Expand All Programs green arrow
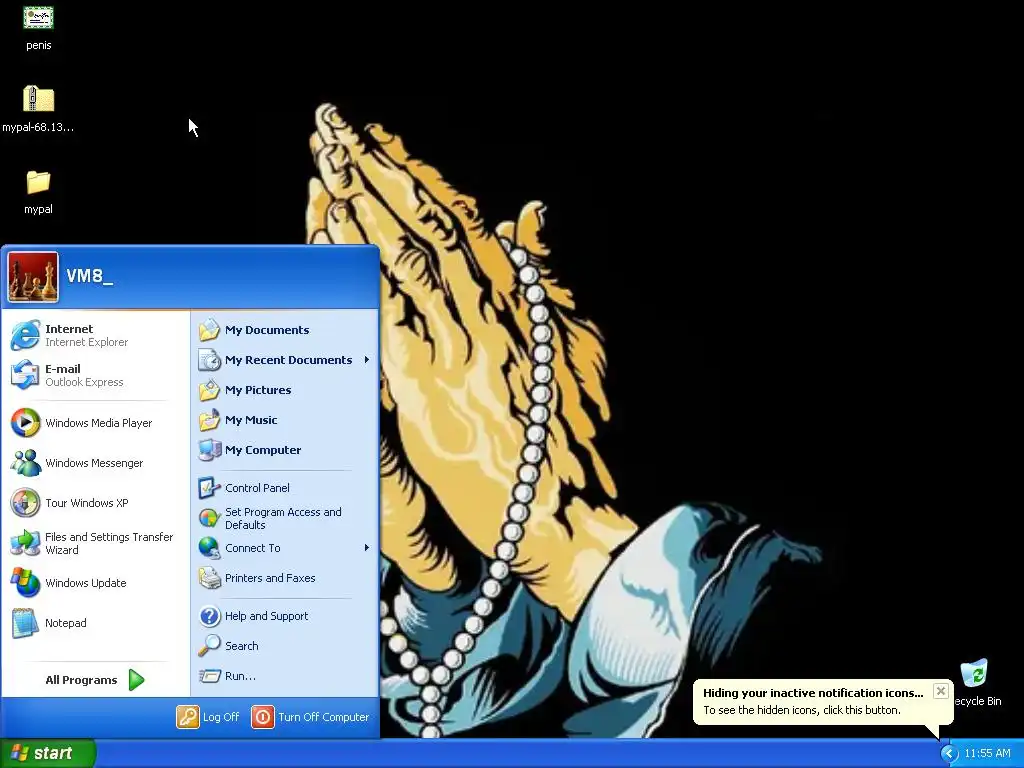1024x768 pixels. [136, 680]
